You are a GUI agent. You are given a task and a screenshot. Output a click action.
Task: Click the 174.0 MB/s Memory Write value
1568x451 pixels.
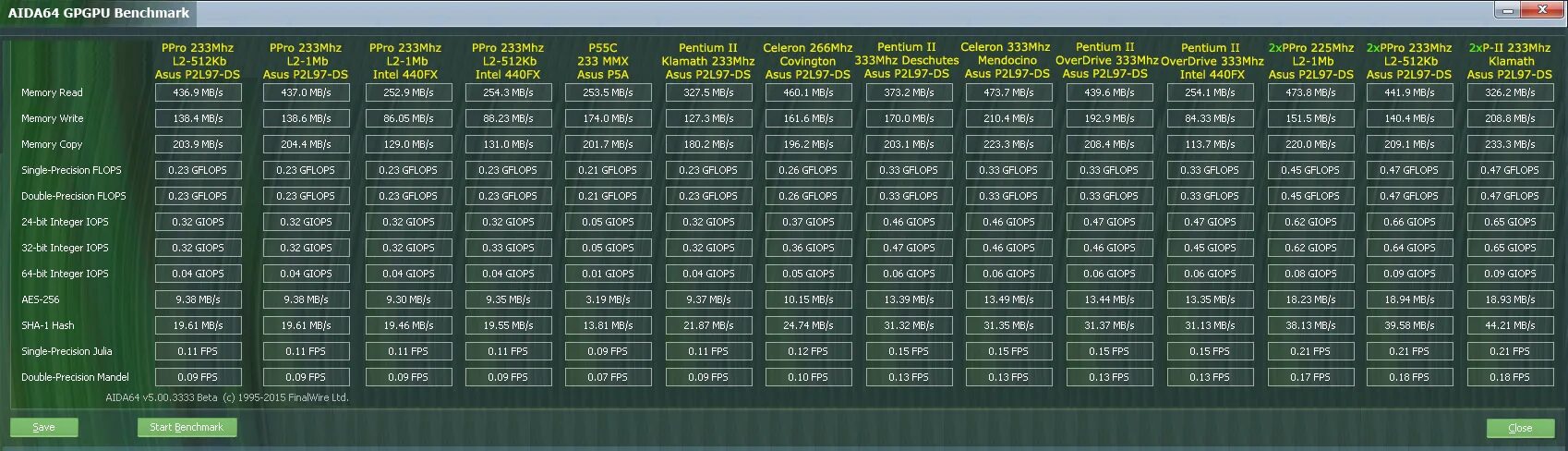608,118
